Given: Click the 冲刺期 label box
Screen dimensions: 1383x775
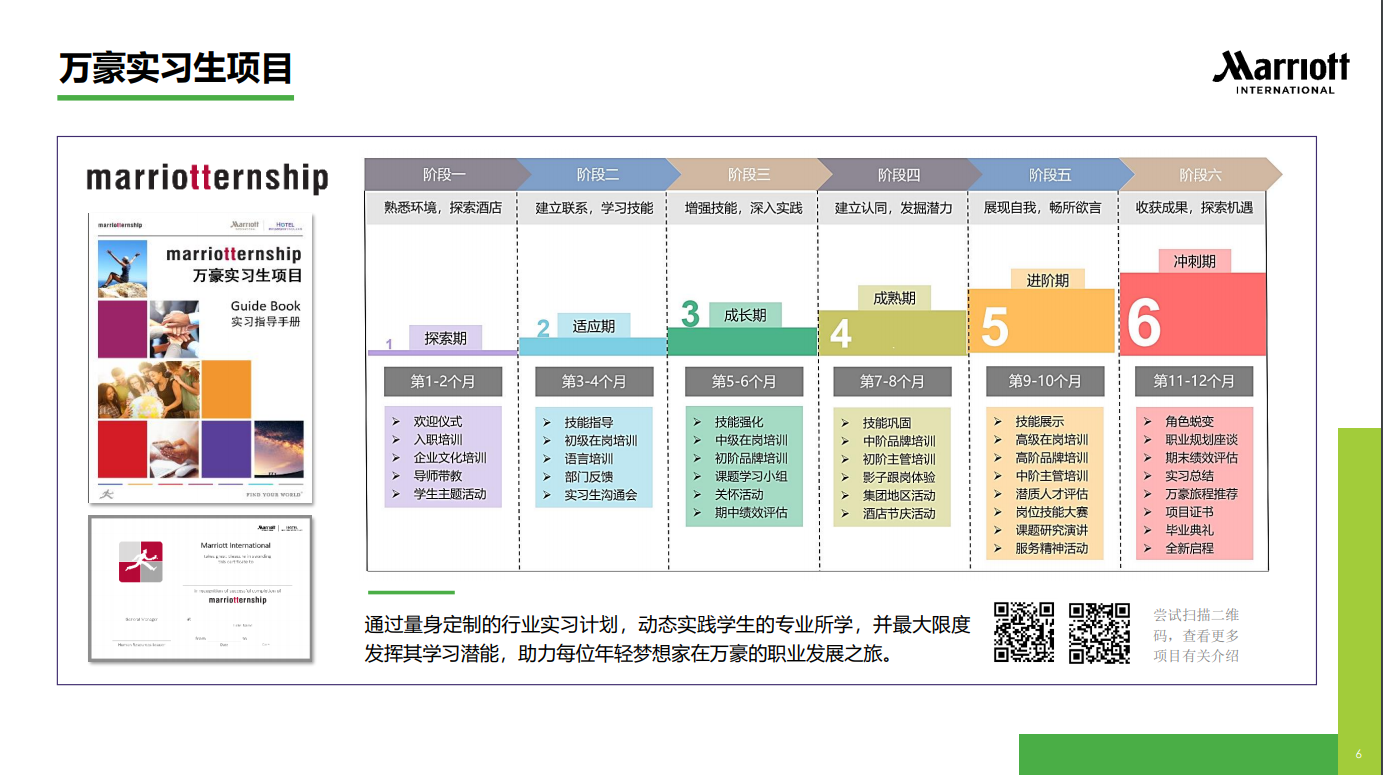Looking at the screenshot, I should click(1194, 261).
